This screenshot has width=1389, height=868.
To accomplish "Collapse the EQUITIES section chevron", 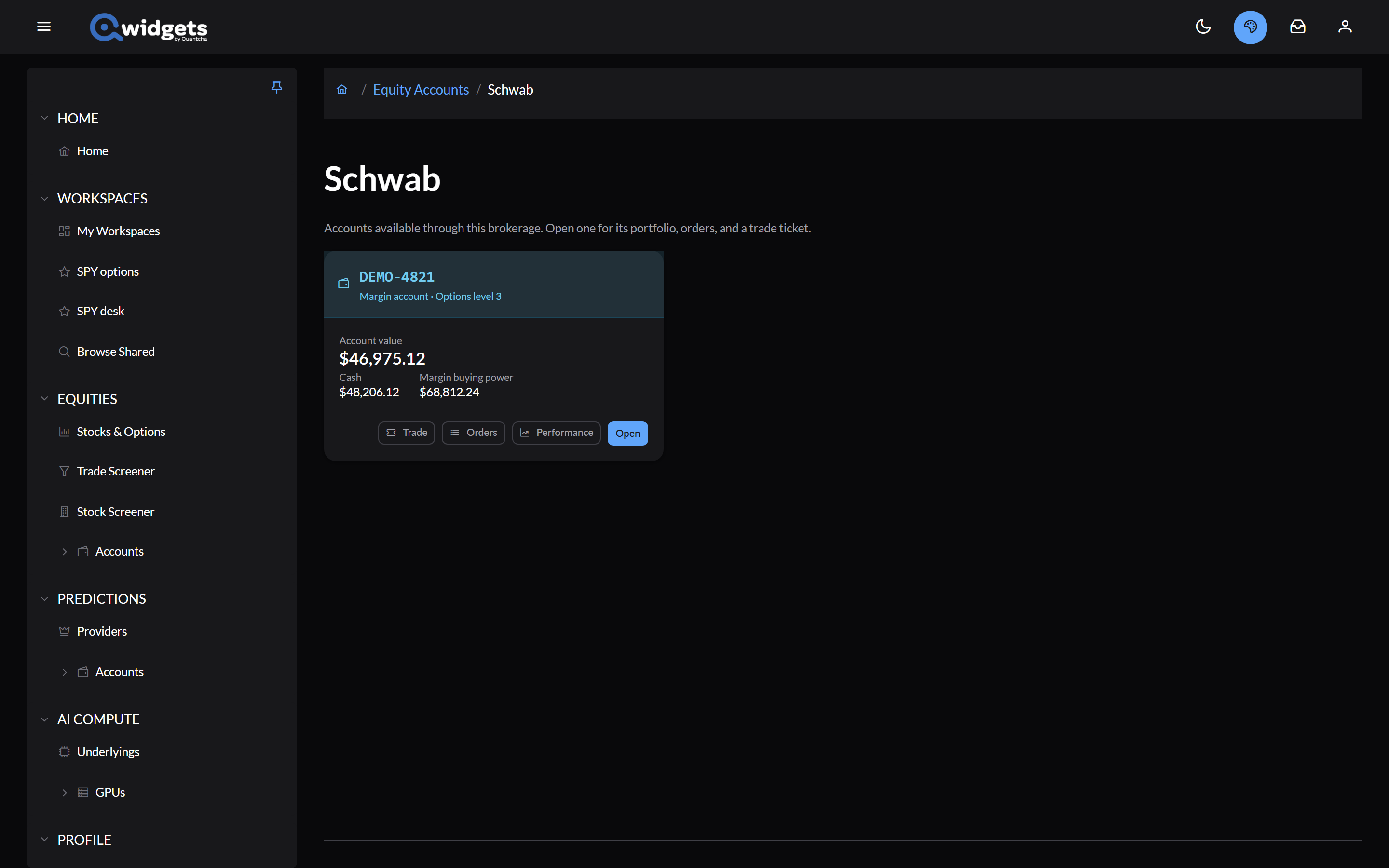I will tap(44, 399).
